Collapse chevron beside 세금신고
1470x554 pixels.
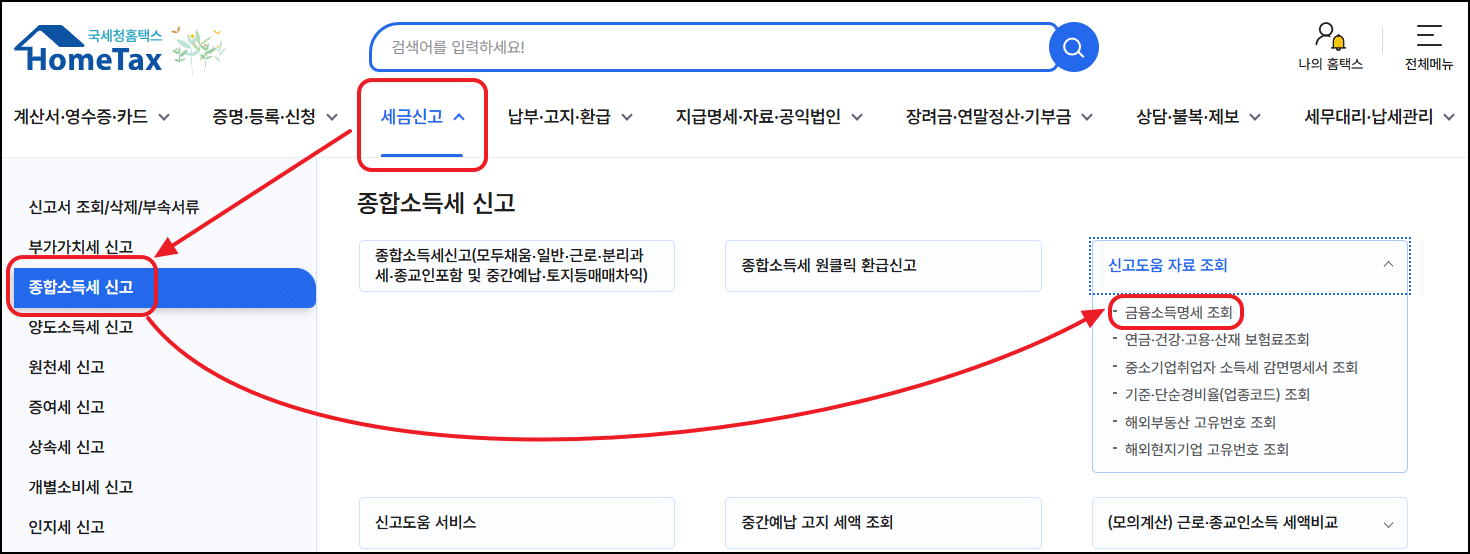pos(459,118)
